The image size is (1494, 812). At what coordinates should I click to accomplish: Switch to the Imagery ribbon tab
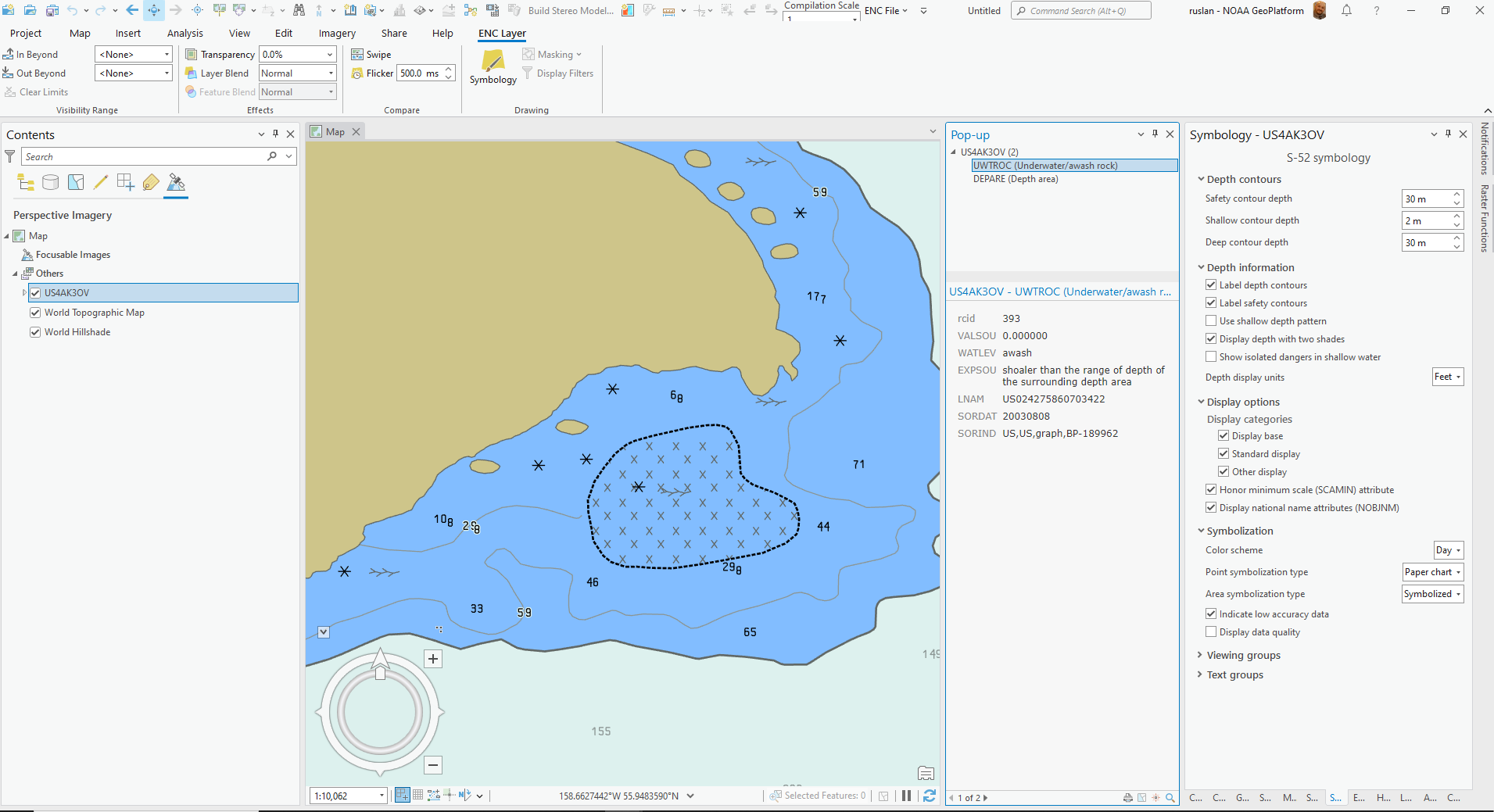pos(337,34)
